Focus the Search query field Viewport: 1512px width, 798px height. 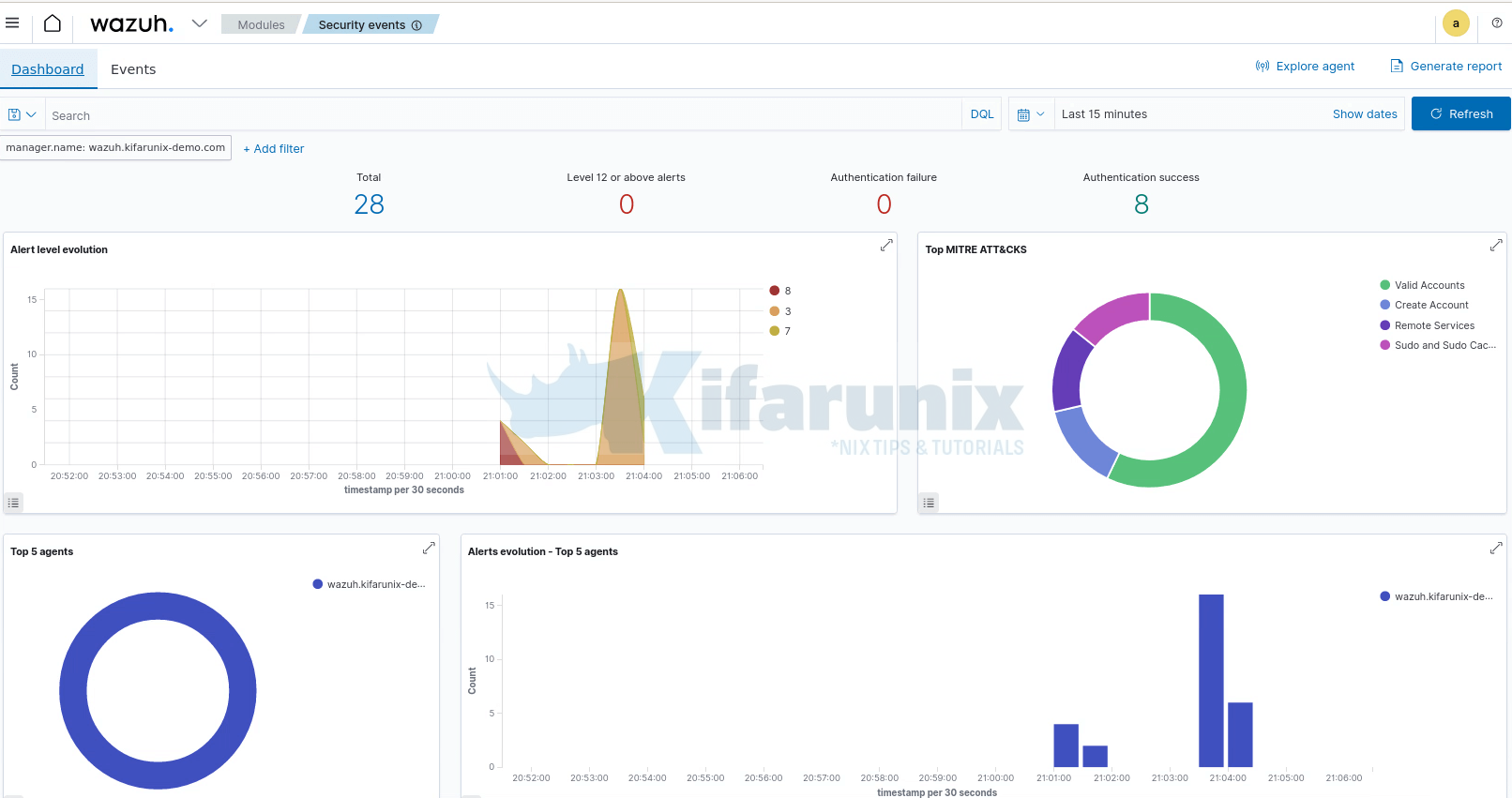coord(503,115)
